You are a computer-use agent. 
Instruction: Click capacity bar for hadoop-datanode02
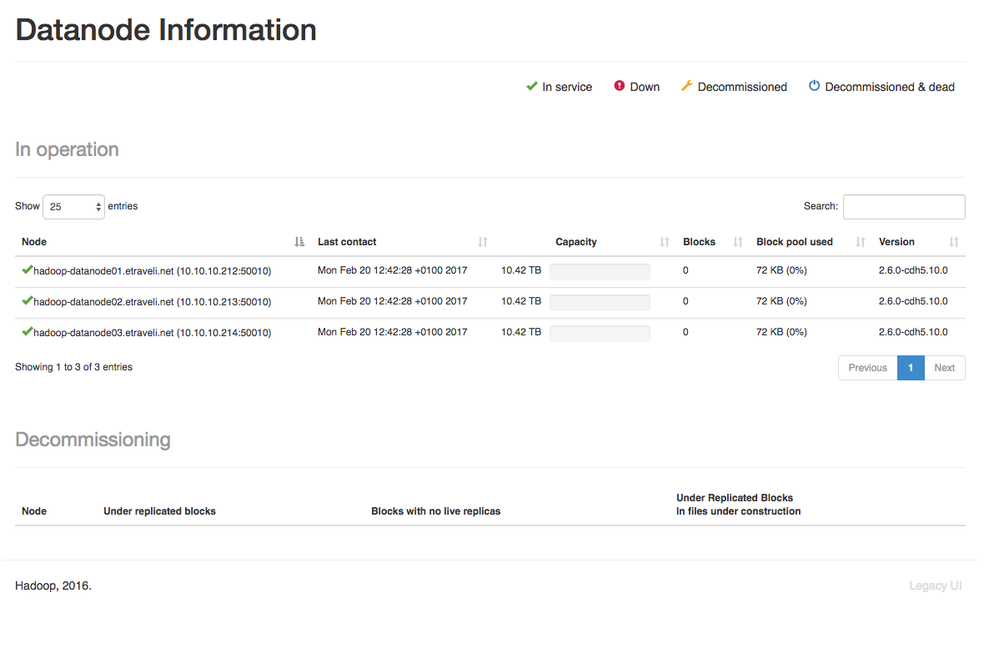600,303
